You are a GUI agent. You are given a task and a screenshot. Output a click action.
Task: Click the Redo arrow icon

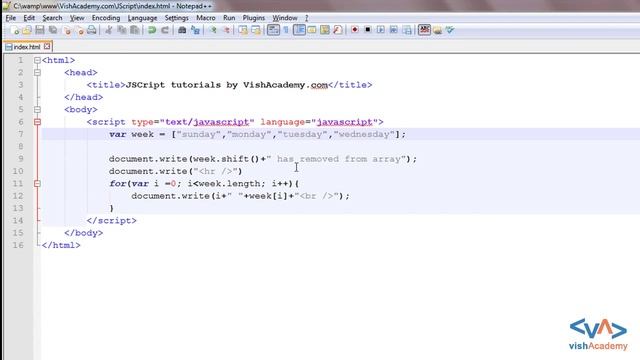165,30
